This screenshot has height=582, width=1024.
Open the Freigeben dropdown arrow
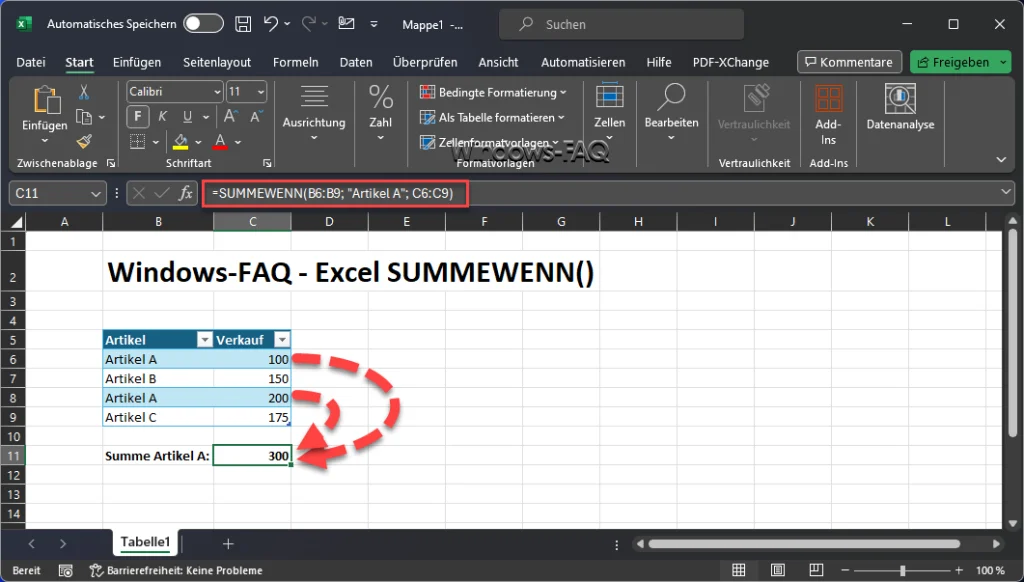[x=1003, y=62]
